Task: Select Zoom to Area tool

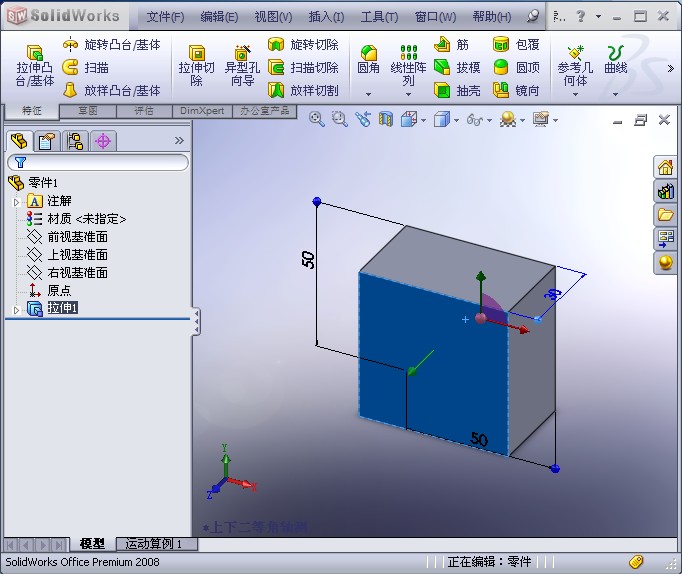Action: (339, 119)
